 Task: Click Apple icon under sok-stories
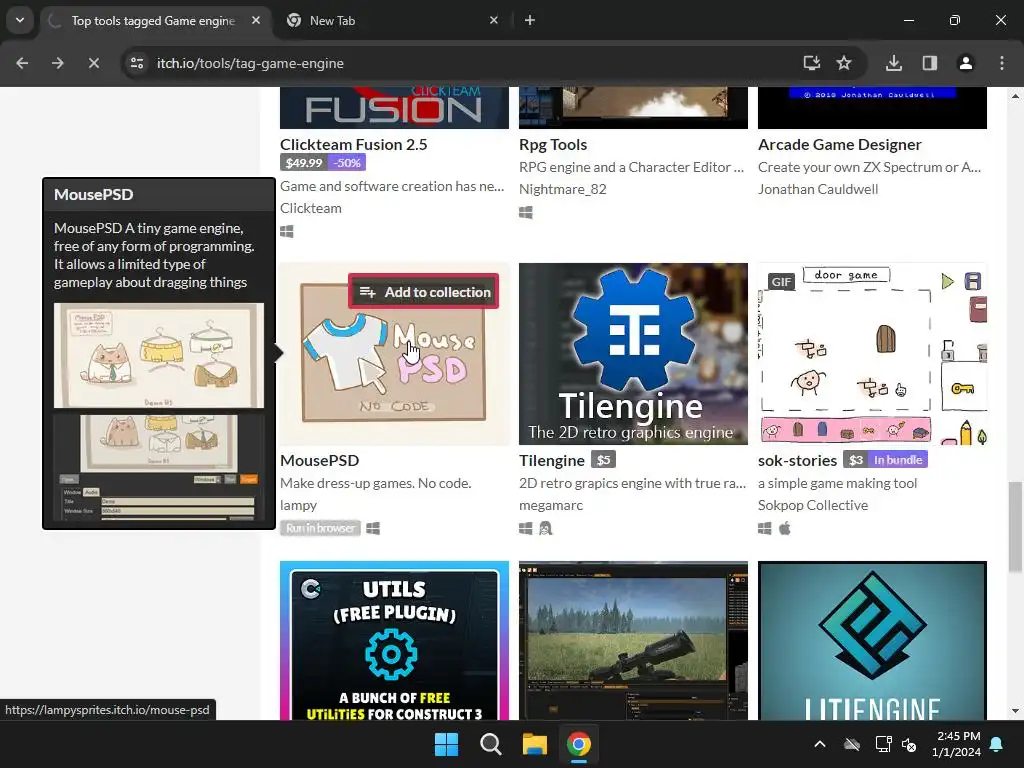(785, 528)
